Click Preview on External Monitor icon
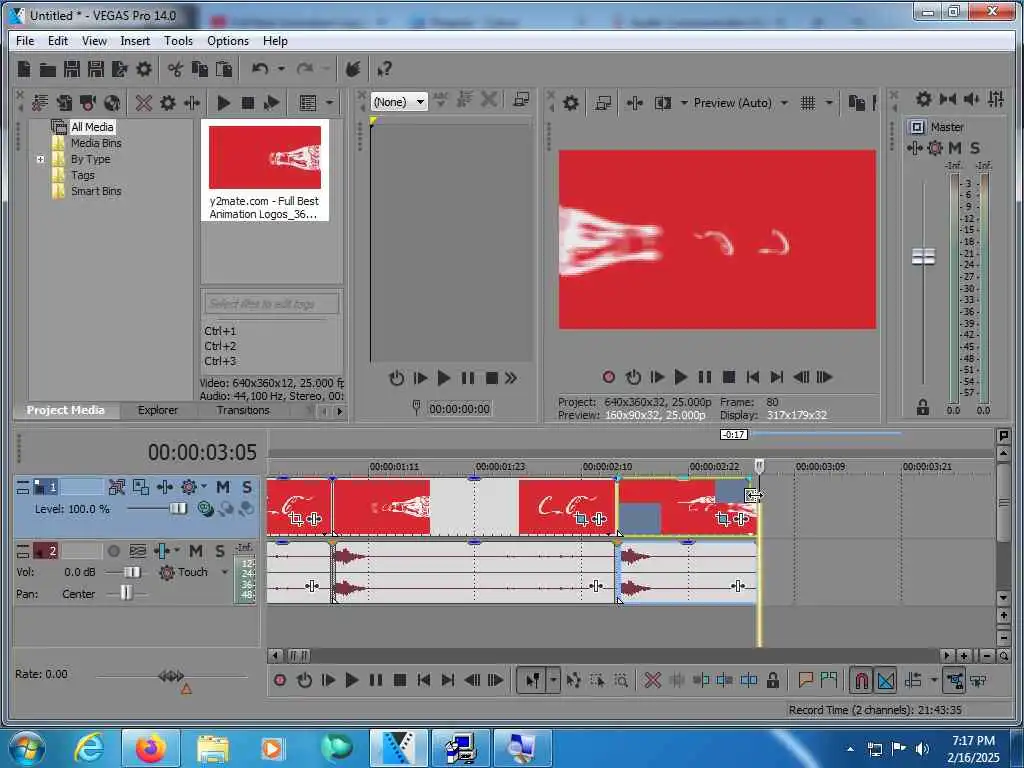Screen dimensions: 1024x768 [x=603, y=103]
